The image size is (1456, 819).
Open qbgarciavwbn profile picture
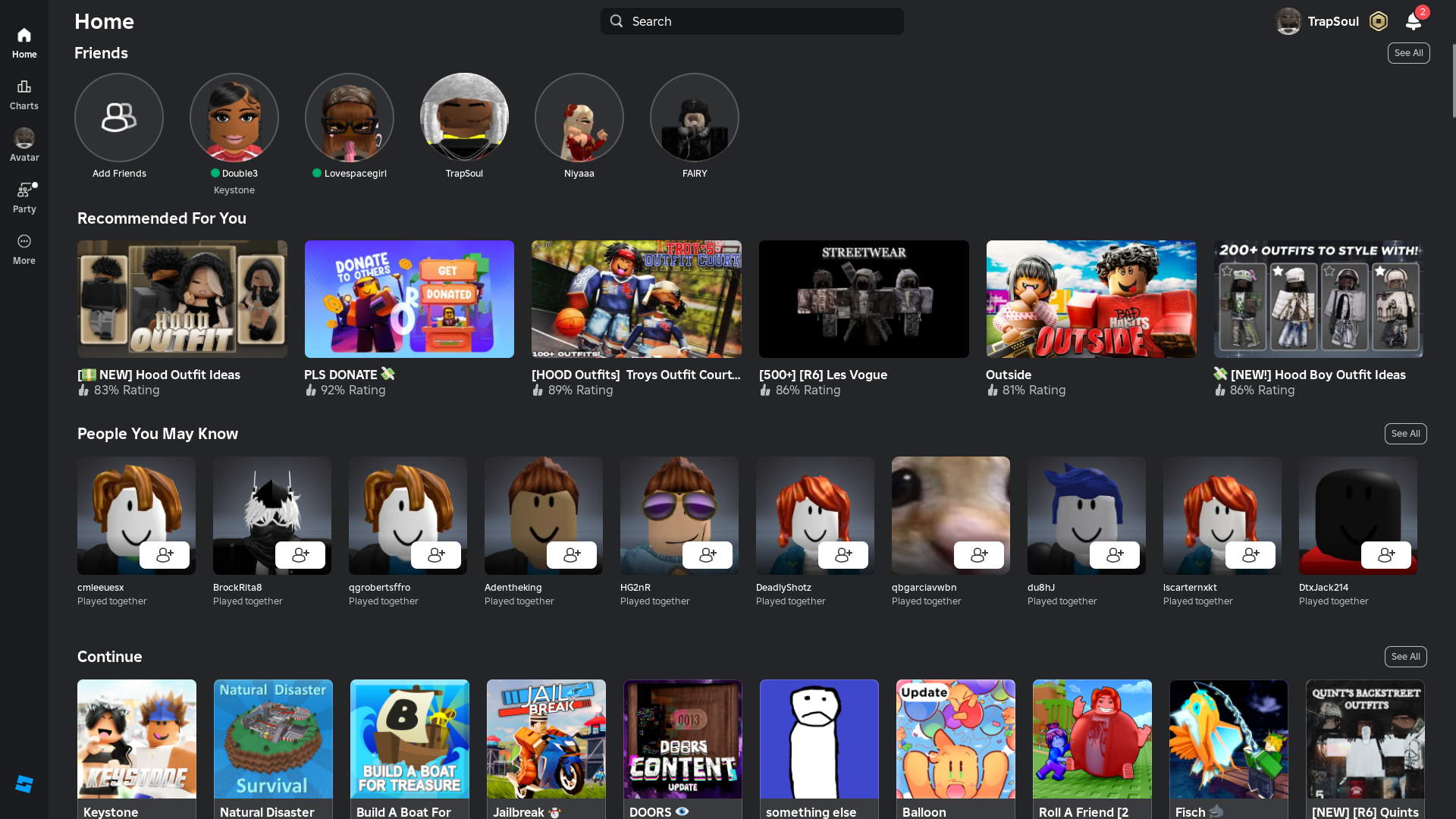point(951,516)
